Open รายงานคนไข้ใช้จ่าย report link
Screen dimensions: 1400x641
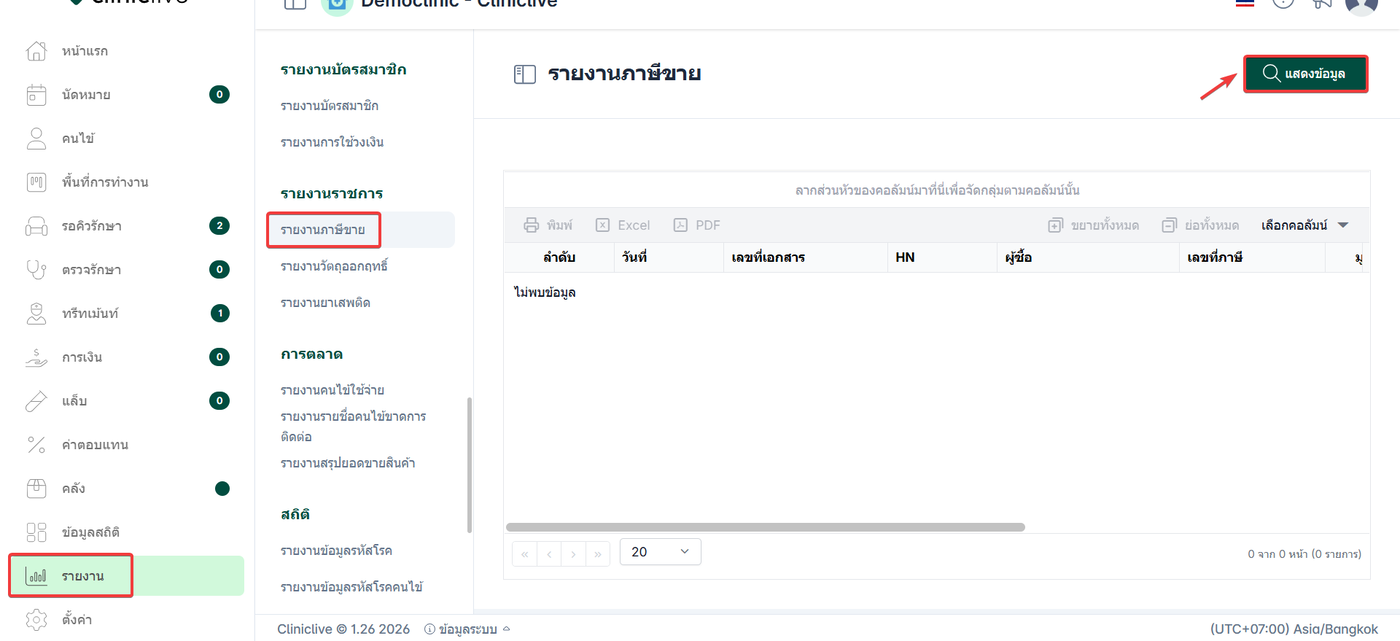(332, 390)
